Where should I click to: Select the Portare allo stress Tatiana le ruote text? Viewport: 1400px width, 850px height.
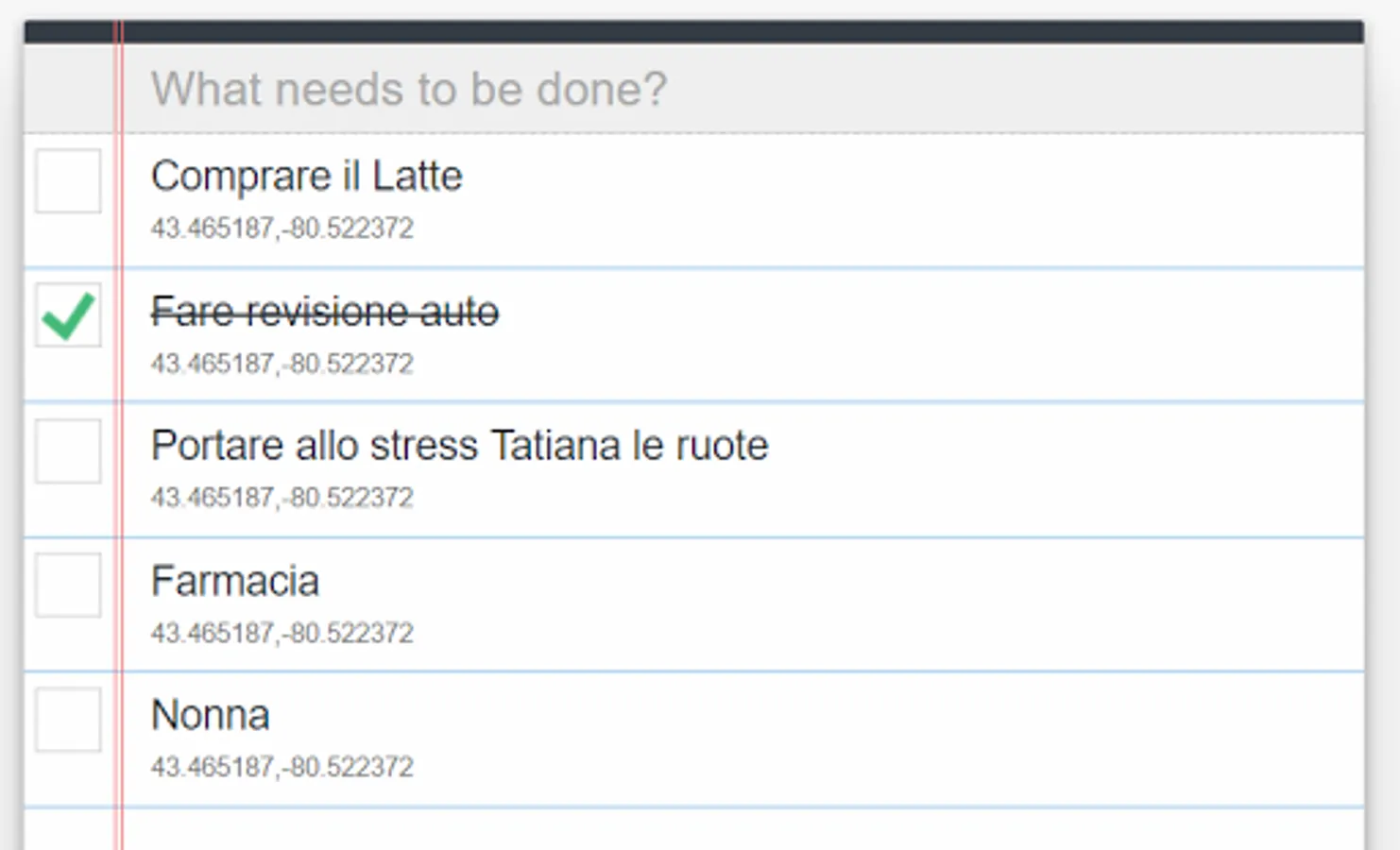pos(459,446)
